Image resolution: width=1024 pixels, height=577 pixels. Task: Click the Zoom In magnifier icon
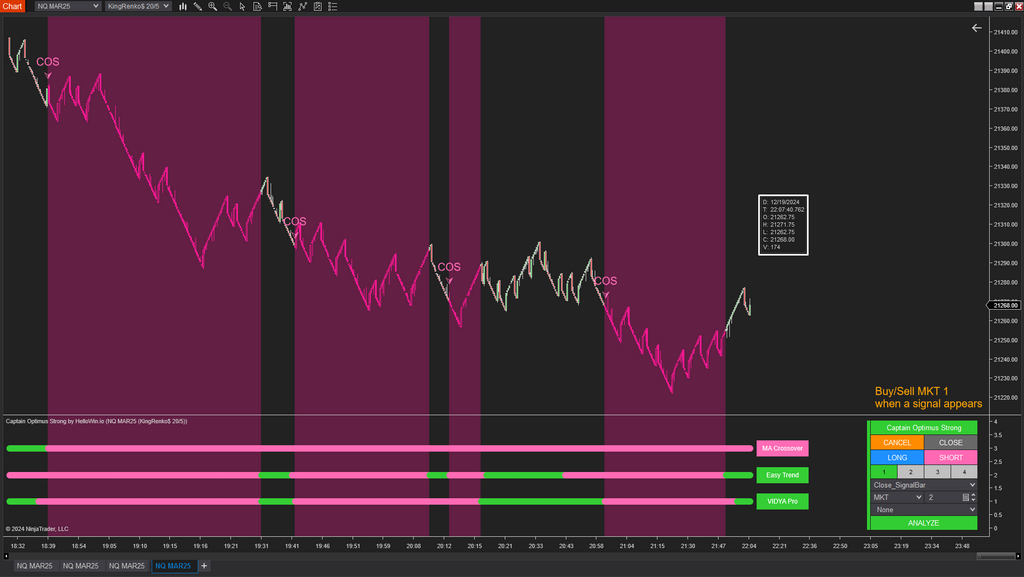[212, 6]
